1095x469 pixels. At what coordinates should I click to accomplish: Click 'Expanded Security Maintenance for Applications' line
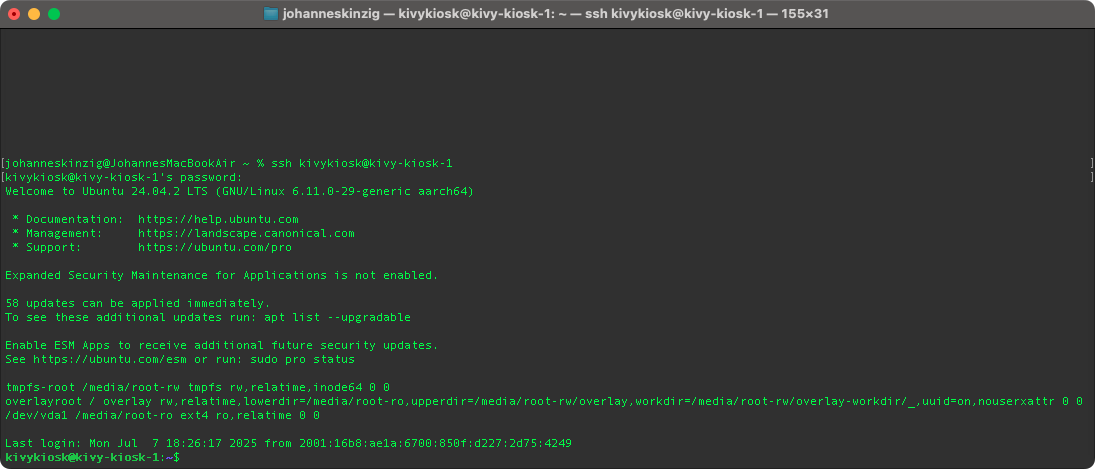pos(222,275)
